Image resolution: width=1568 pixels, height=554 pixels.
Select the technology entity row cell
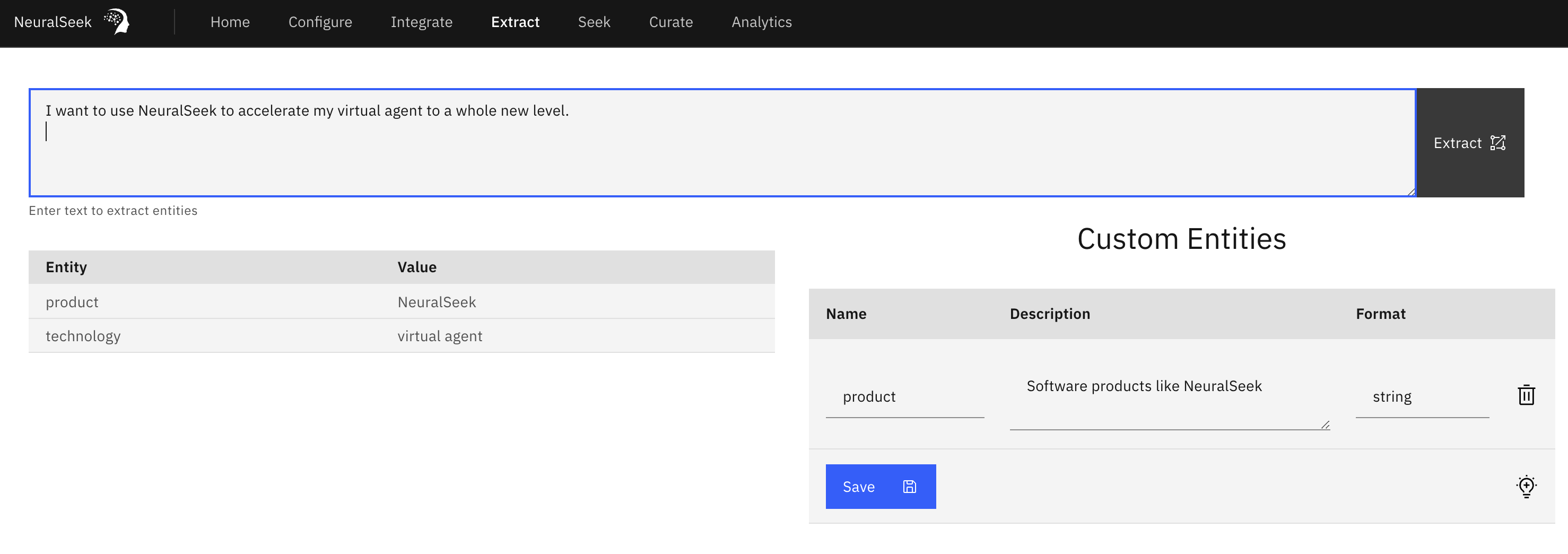tap(83, 336)
